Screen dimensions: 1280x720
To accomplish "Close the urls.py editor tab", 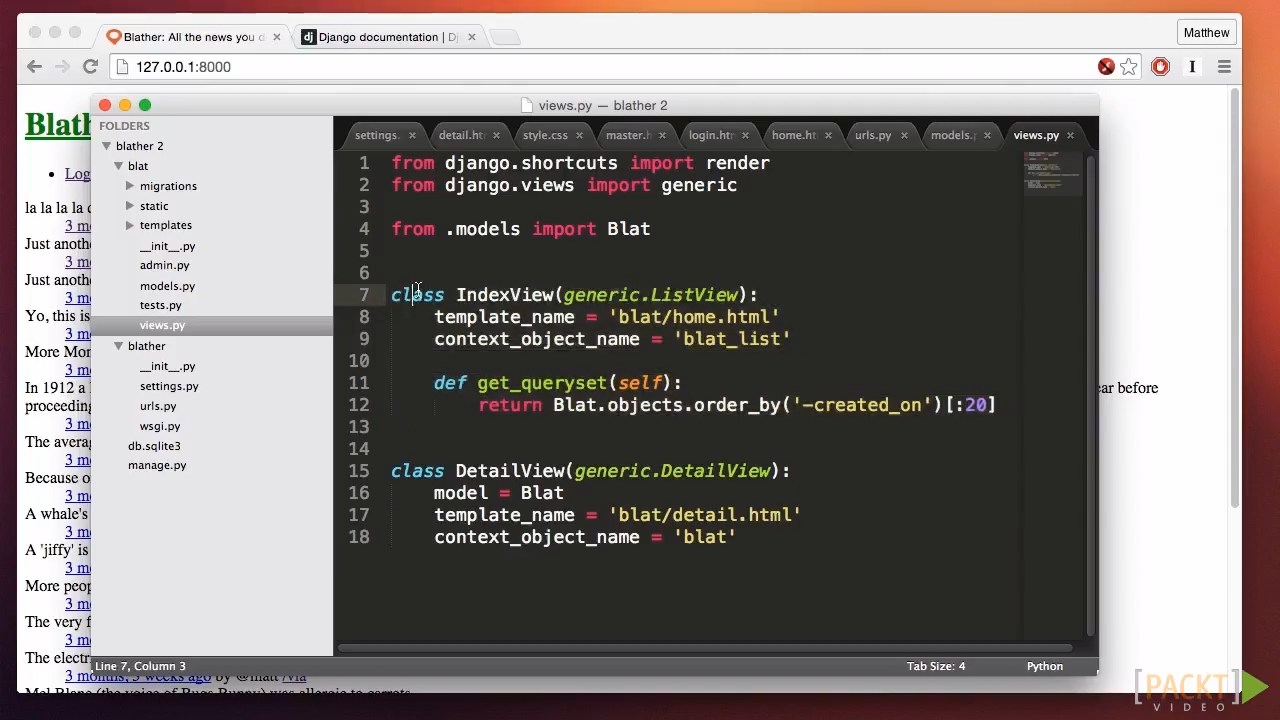I will [904, 135].
